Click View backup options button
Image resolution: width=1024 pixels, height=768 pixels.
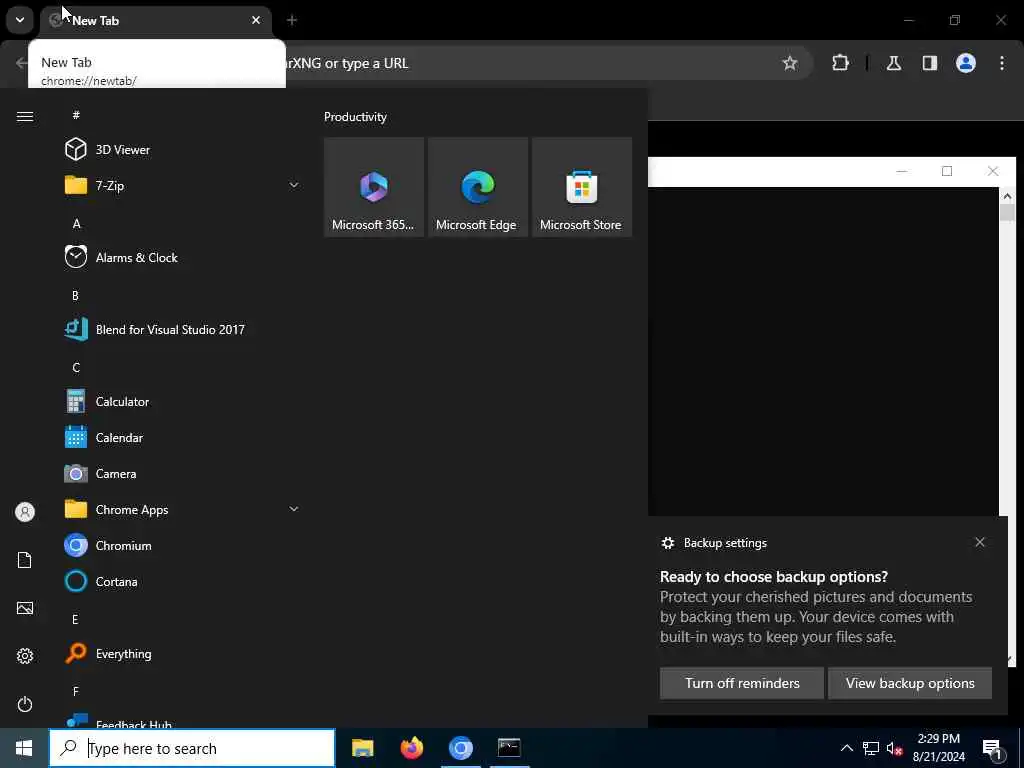coord(910,683)
